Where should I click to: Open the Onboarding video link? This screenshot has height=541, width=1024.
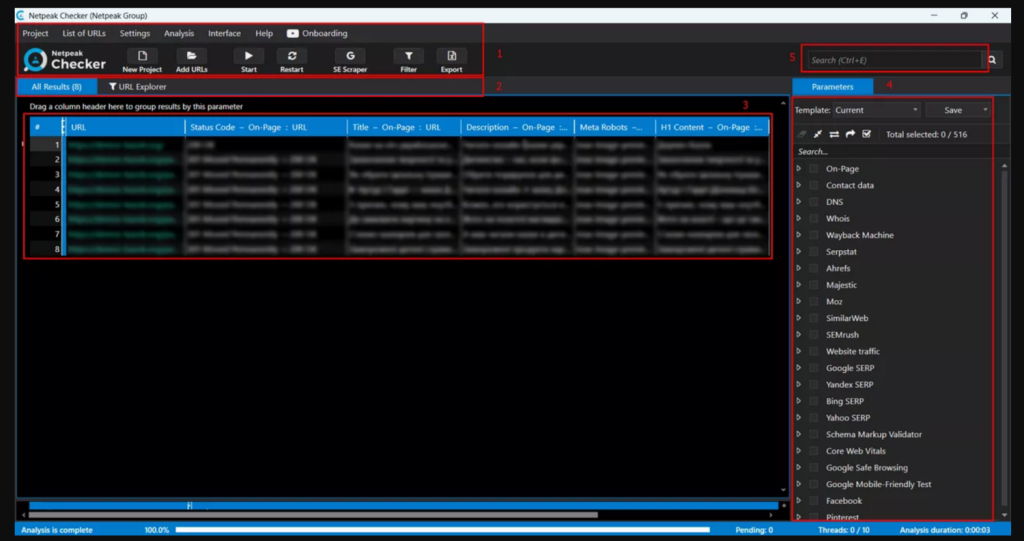tap(318, 33)
